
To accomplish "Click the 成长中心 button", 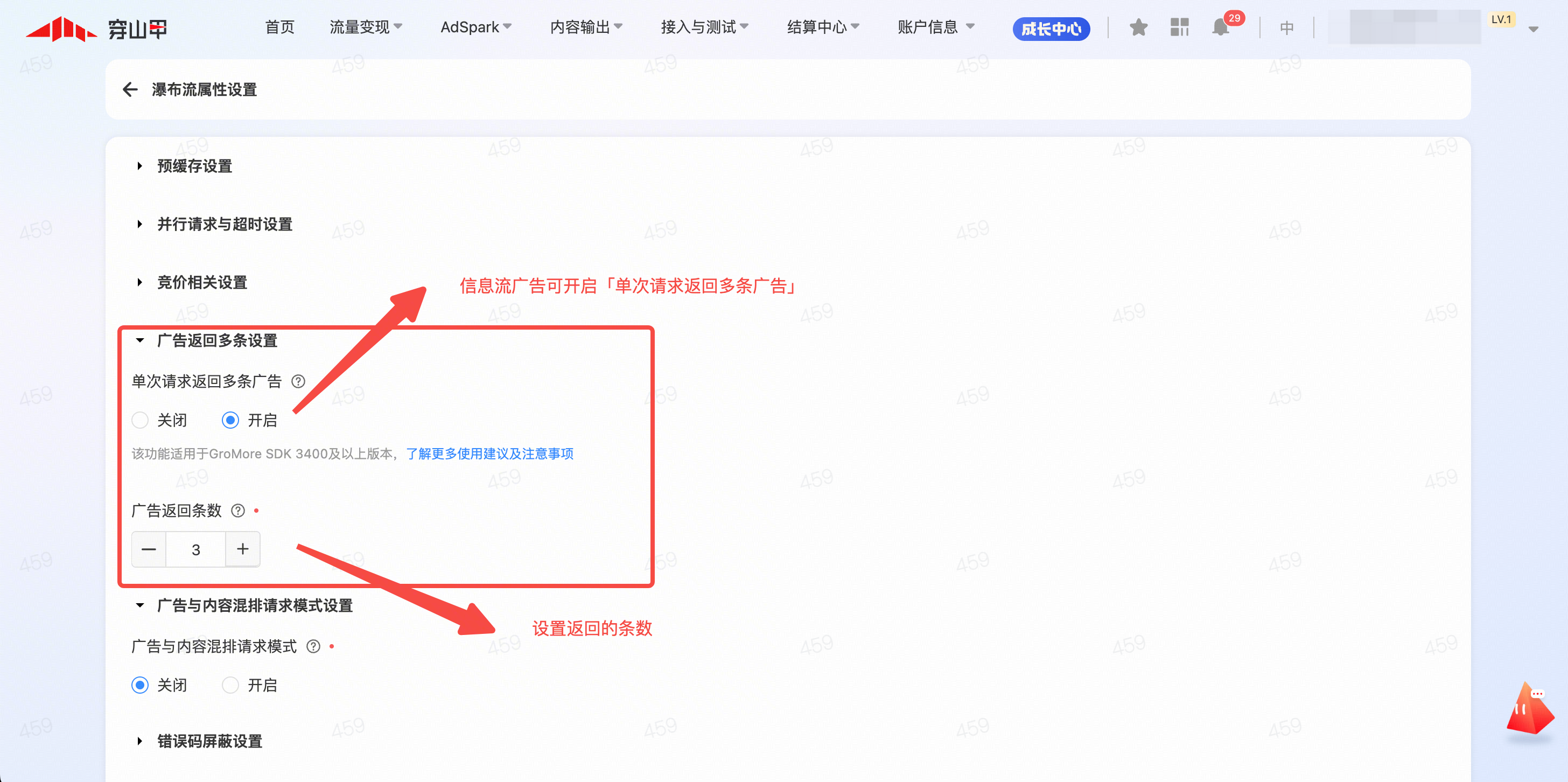I will coord(1051,29).
